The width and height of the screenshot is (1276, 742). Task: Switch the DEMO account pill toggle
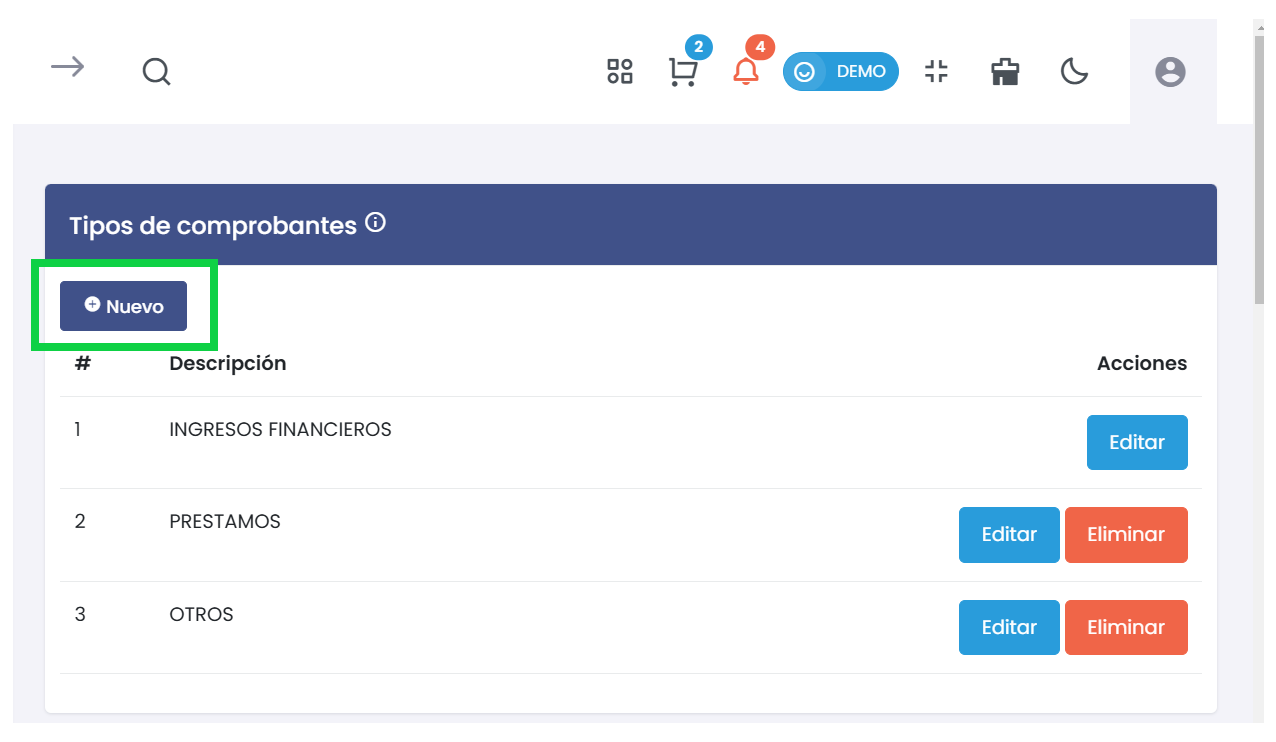click(840, 71)
